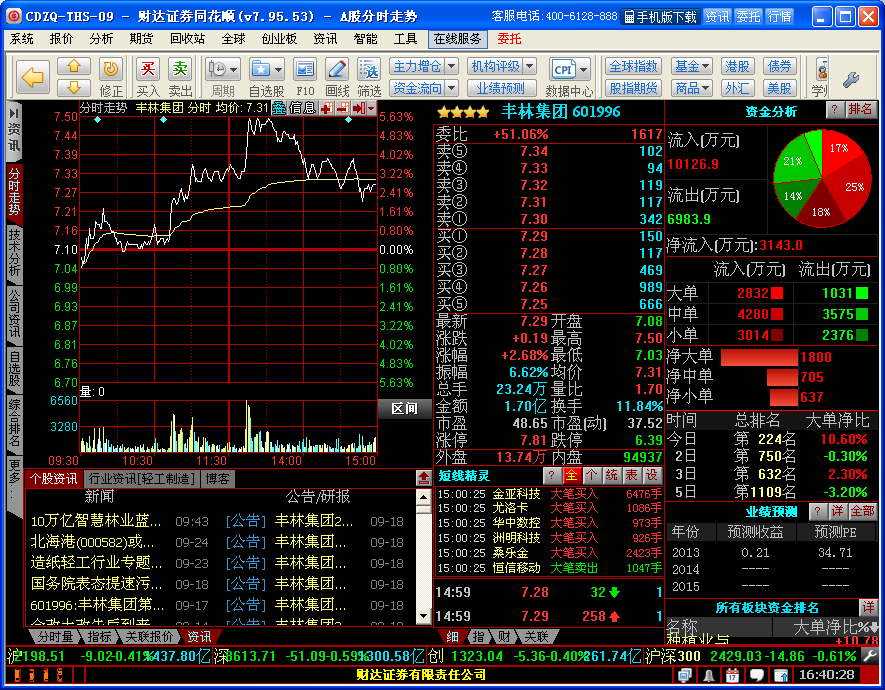Switch bottom quote tab to 财
The width and height of the screenshot is (885, 690).
(x=504, y=636)
